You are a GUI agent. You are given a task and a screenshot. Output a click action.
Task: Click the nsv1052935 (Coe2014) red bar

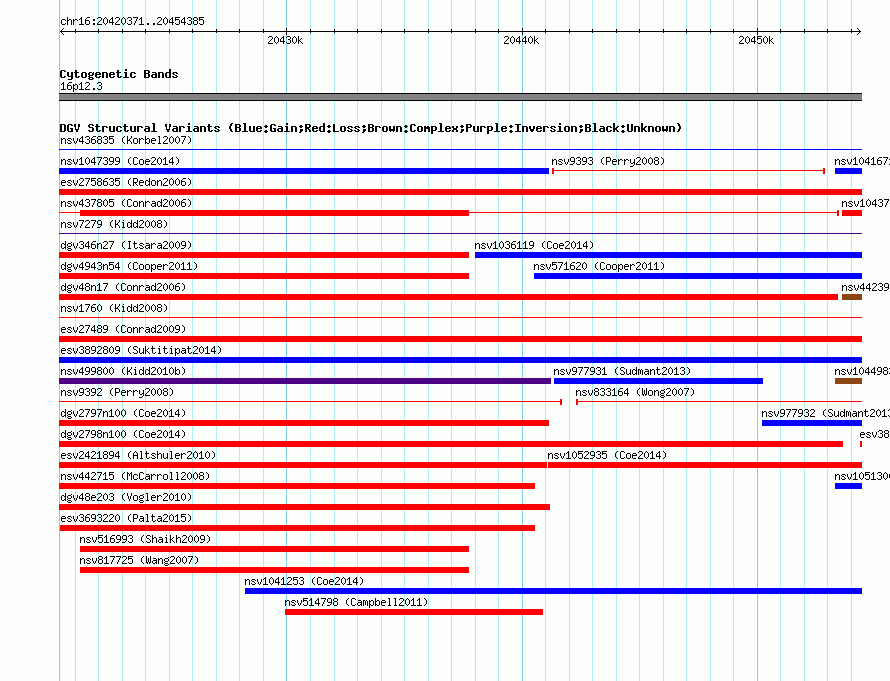point(705,465)
